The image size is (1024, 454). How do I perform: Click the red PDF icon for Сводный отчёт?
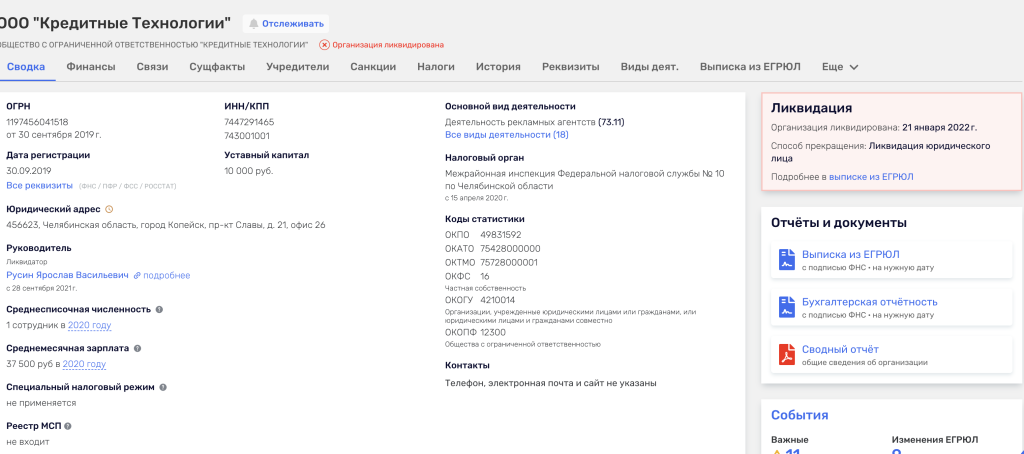(x=787, y=354)
